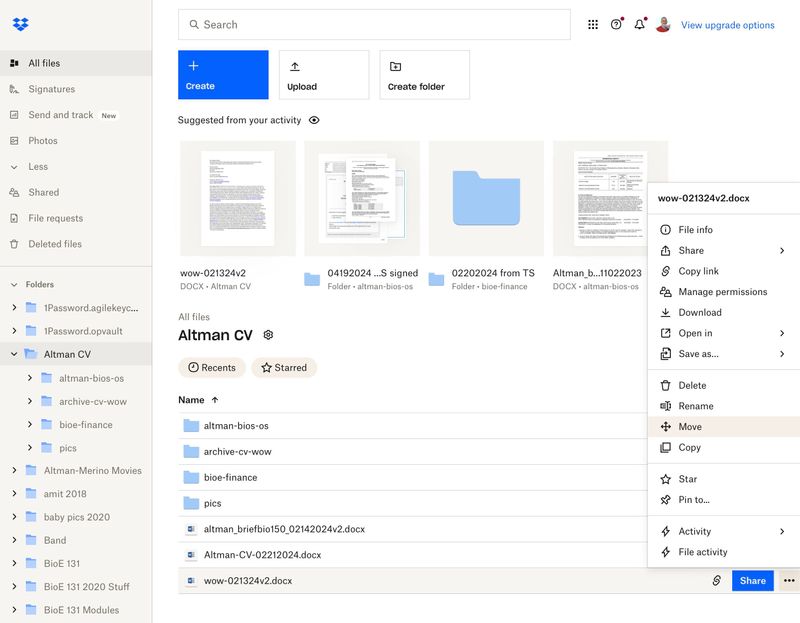
Task: Open the help question mark icon
Action: coord(616,25)
